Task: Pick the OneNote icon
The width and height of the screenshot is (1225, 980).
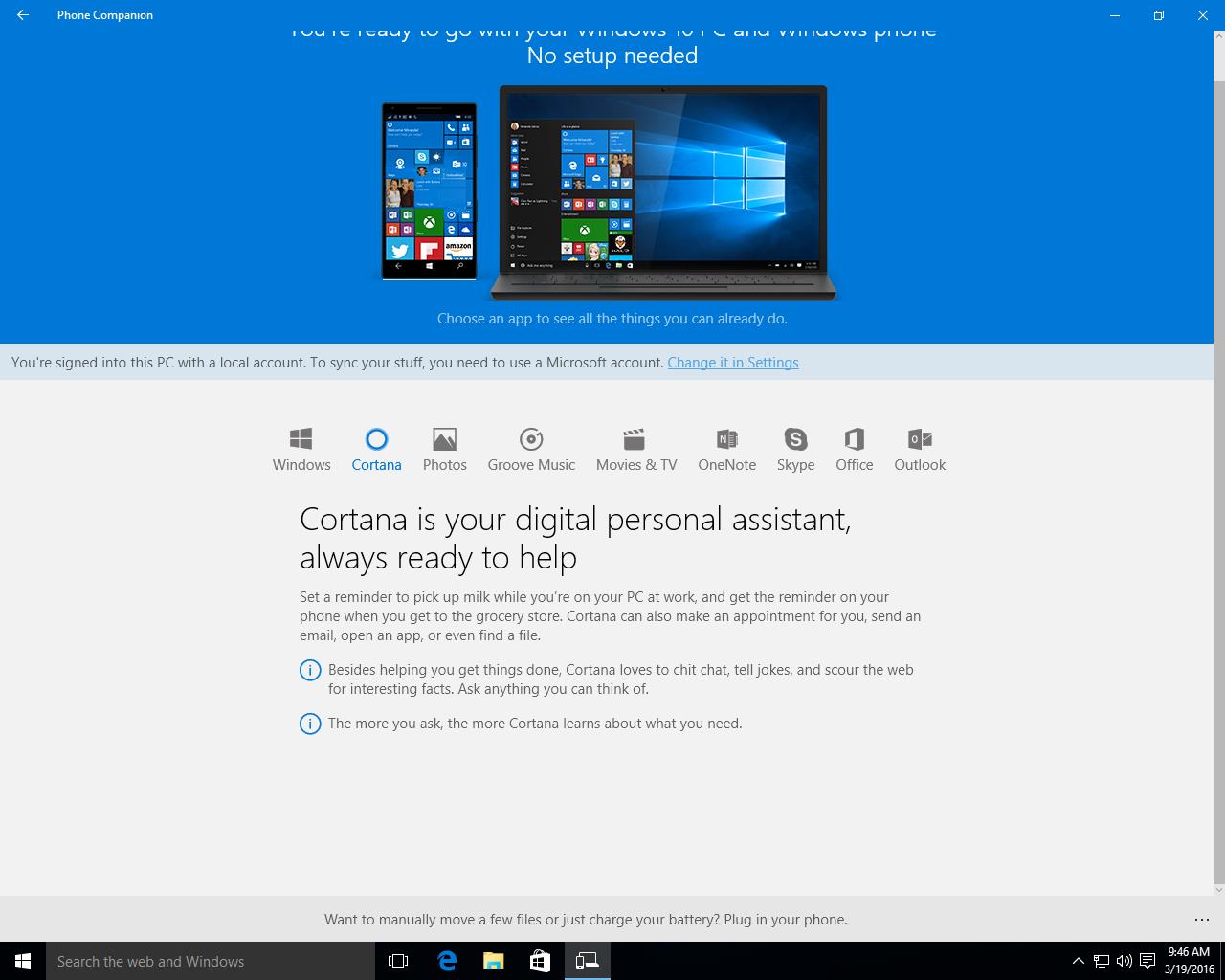Action: point(727,439)
